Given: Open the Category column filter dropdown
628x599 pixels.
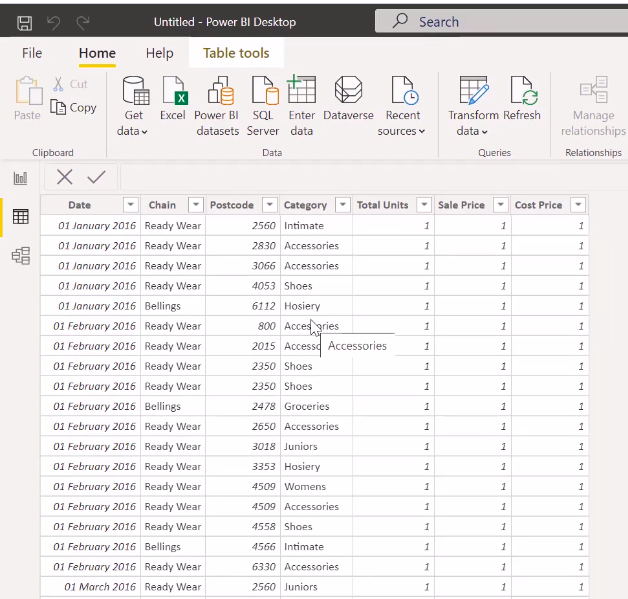Looking at the screenshot, I should coord(343,205).
